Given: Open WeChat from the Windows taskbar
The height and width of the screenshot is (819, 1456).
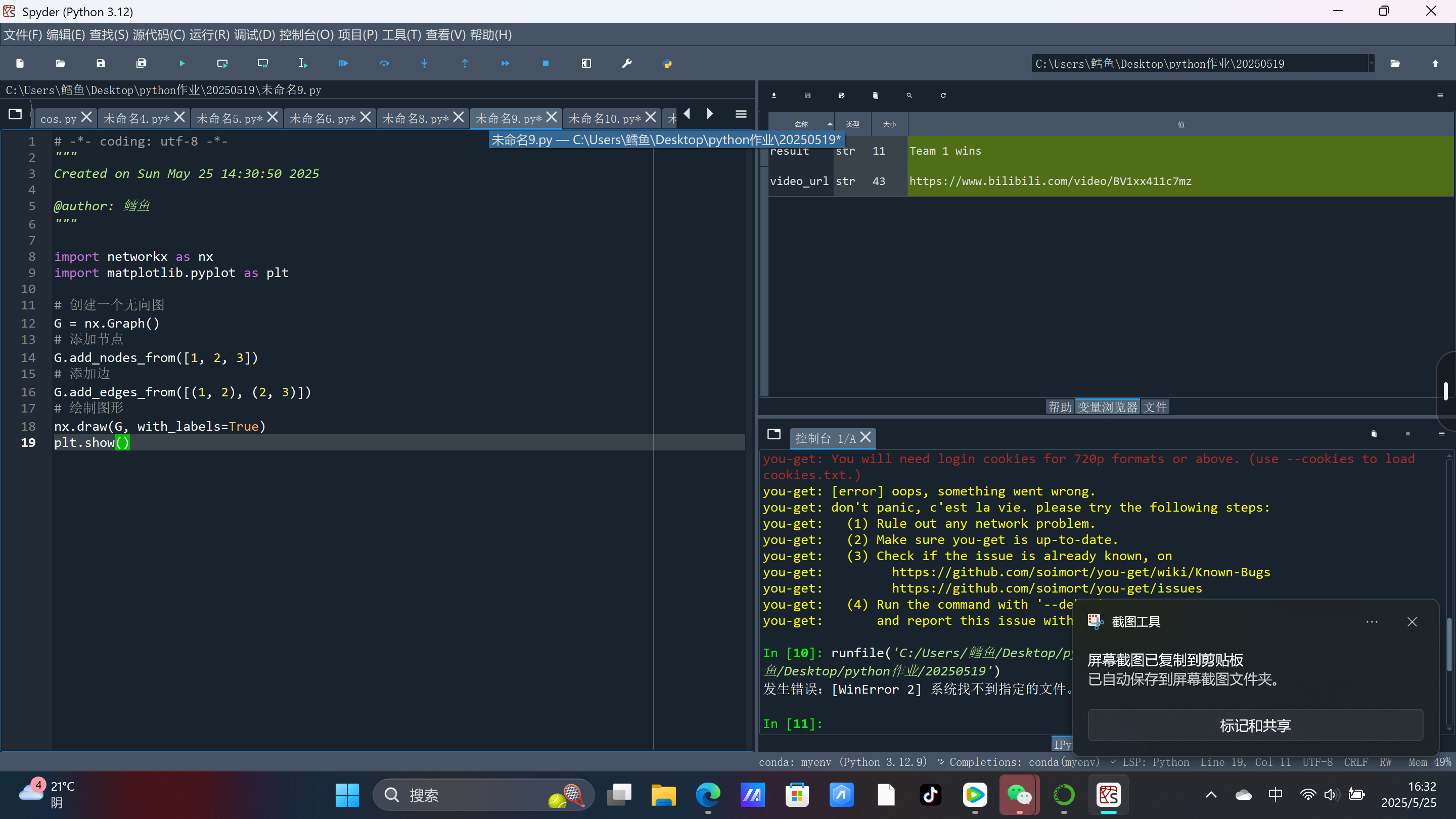Looking at the screenshot, I should (x=1019, y=795).
